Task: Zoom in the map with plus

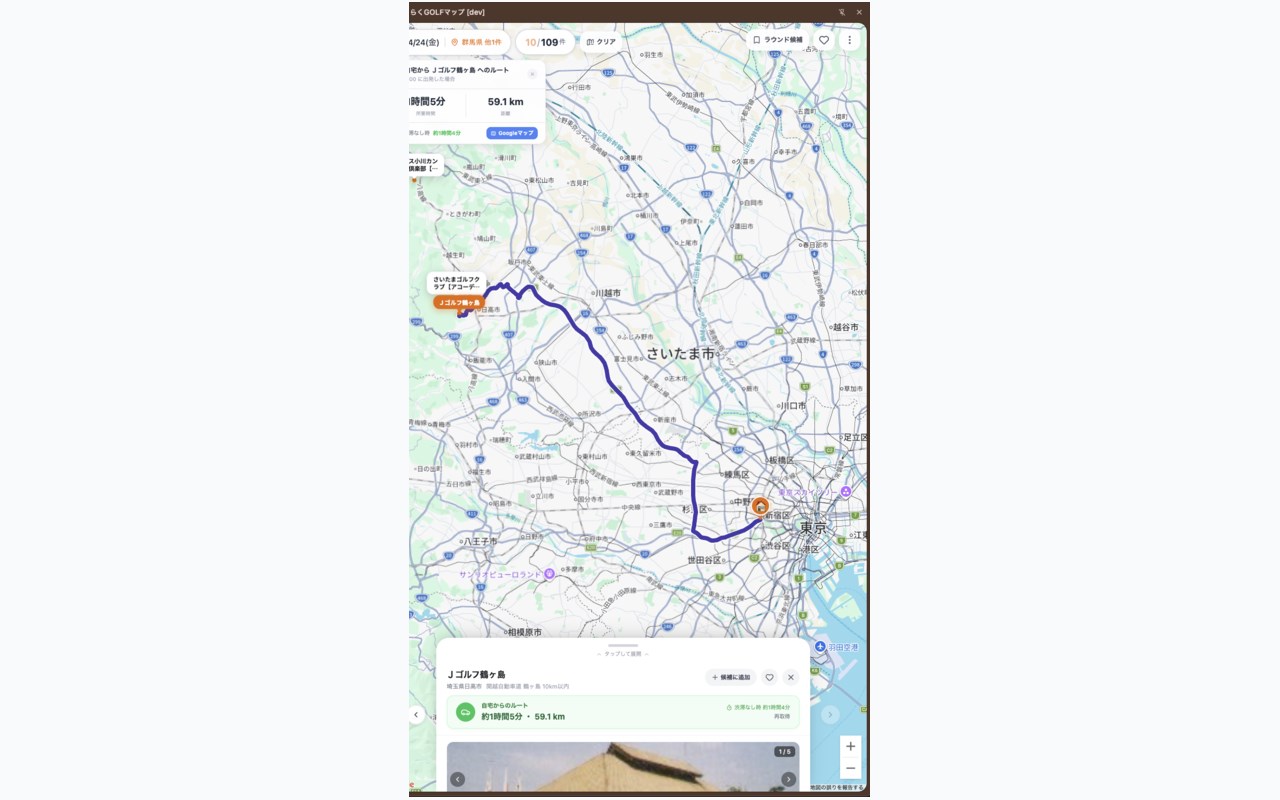Action: tap(850, 746)
